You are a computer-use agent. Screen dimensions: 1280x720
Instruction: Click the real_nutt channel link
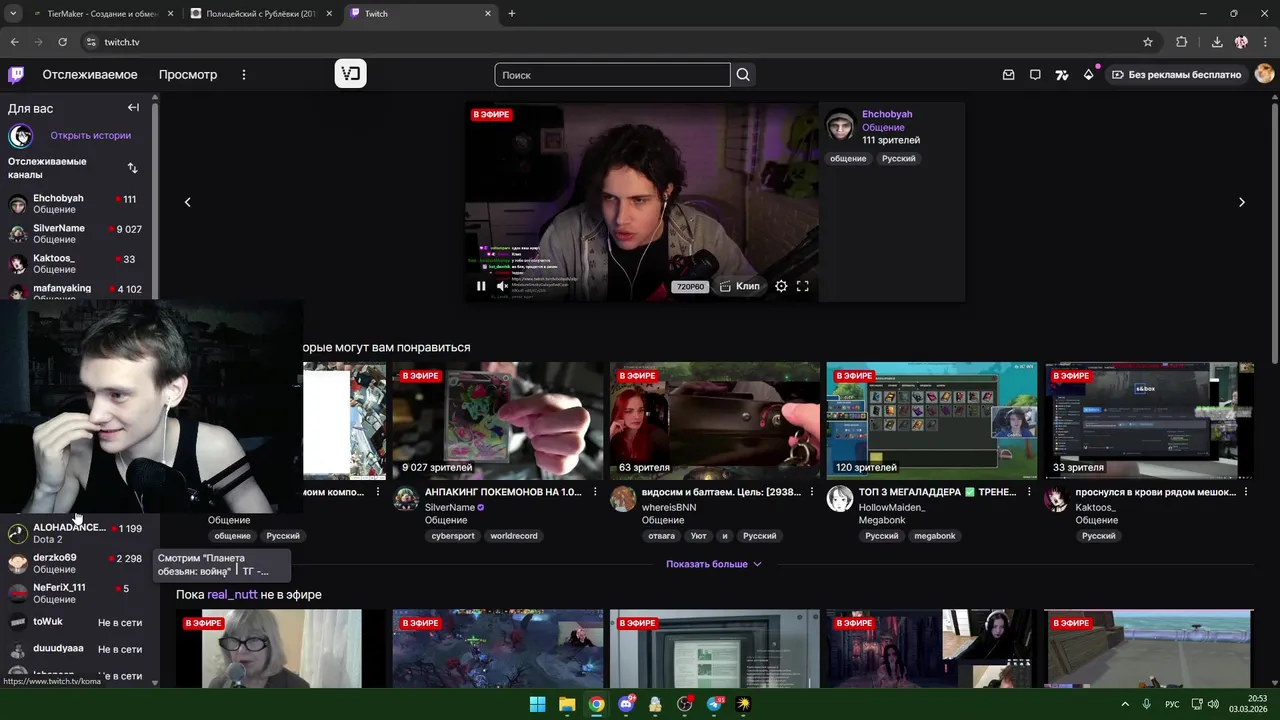232,594
